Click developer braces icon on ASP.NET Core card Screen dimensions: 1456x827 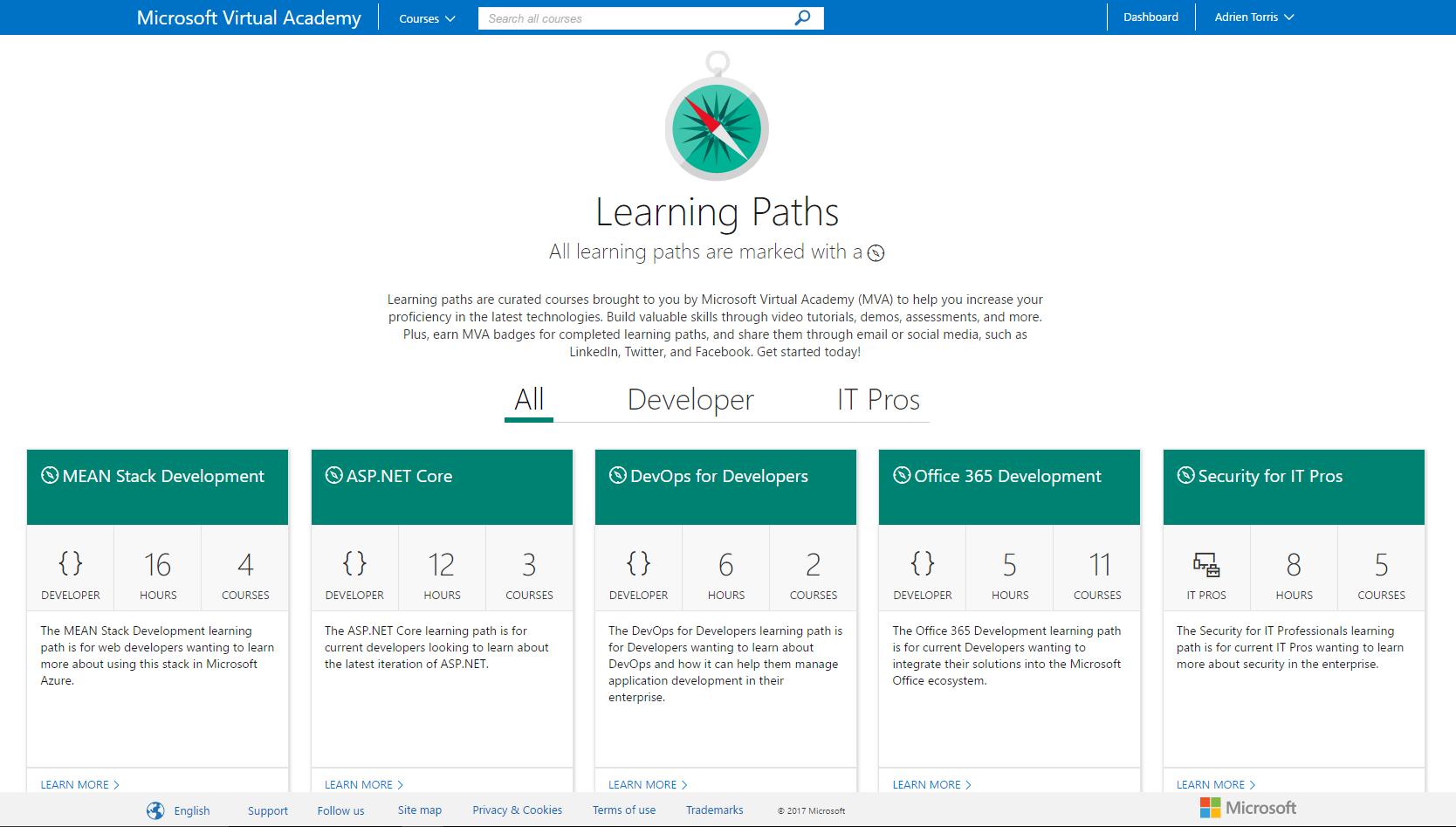tap(354, 563)
